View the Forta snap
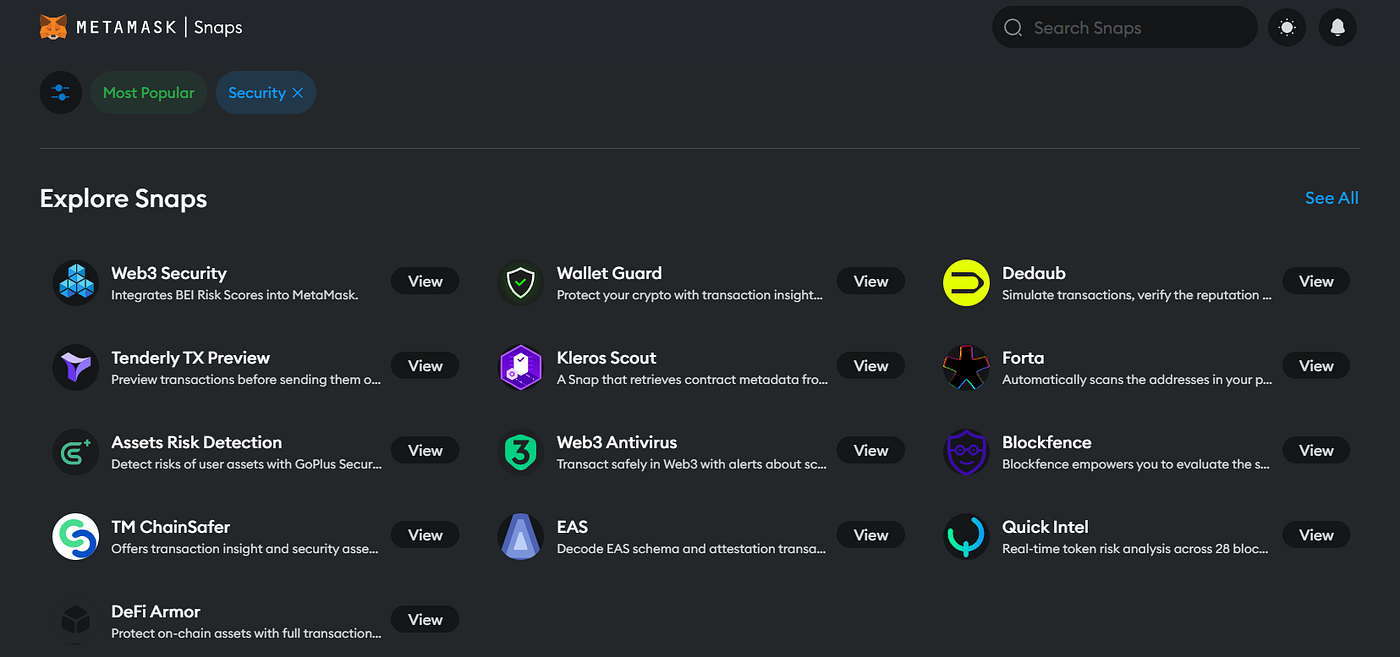The image size is (1400, 657). 1316,366
